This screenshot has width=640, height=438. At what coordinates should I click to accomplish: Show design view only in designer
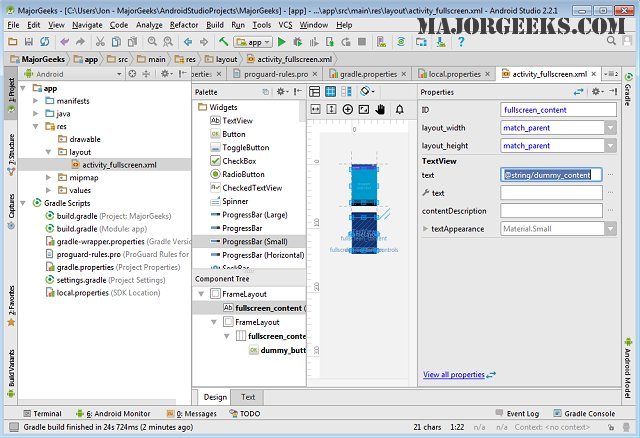pyautogui.click(x=315, y=91)
